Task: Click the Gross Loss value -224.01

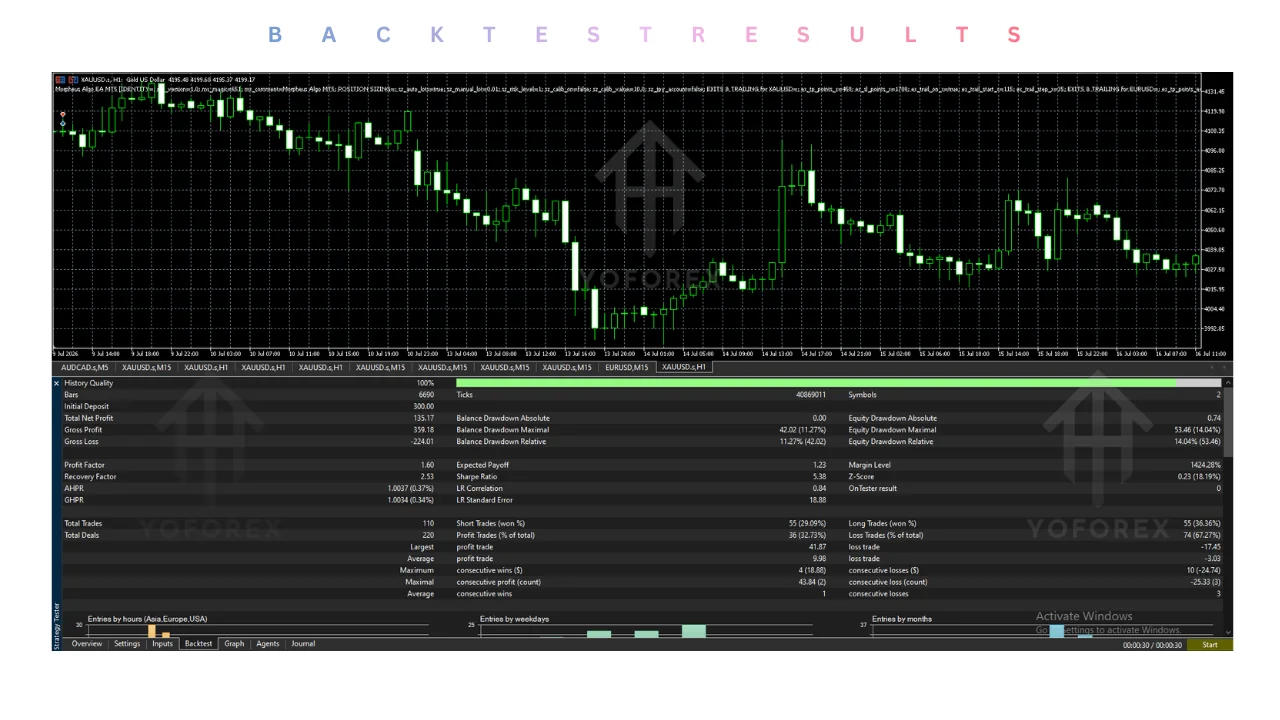Action: click(x=421, y=442)
